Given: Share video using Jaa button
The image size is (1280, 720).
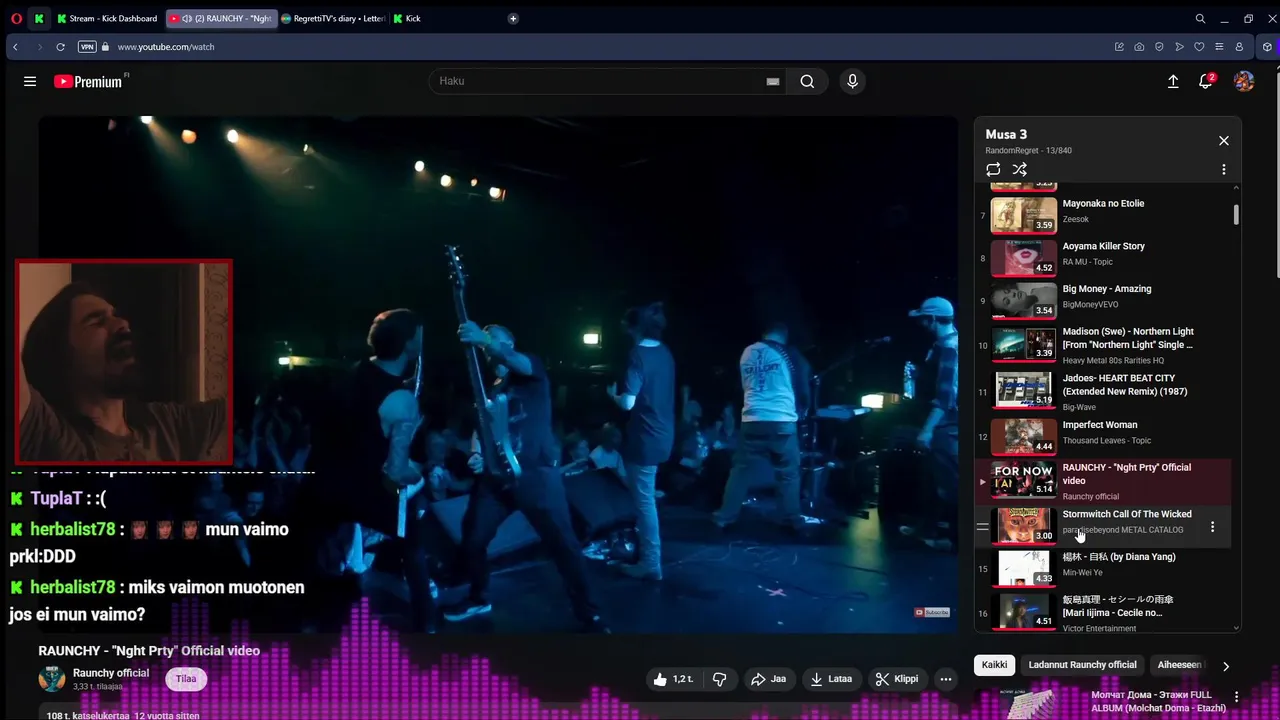Looking at the screenshot, I should click(x=768, y=679).
